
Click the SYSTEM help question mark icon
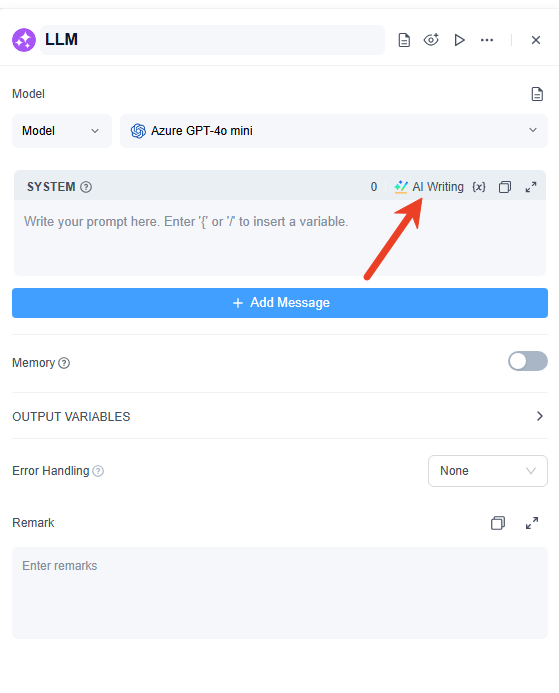coord(86,187)
